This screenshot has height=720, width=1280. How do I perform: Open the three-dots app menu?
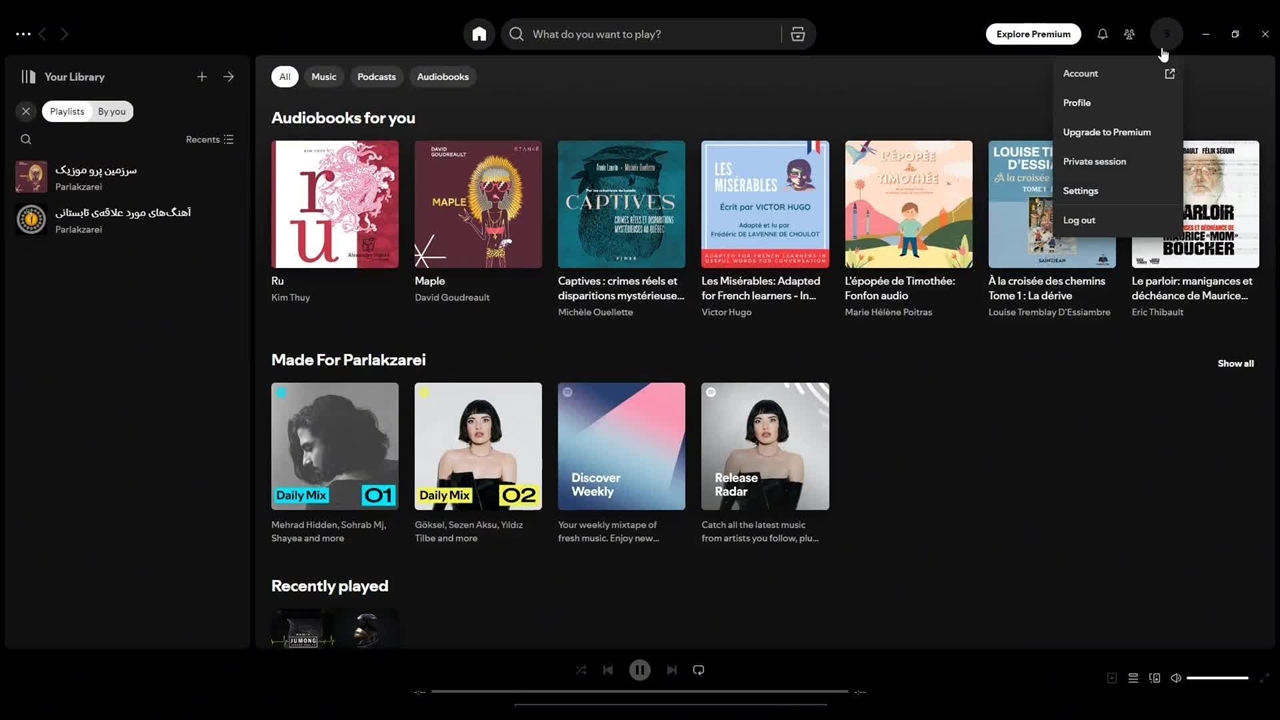point(23,34)
